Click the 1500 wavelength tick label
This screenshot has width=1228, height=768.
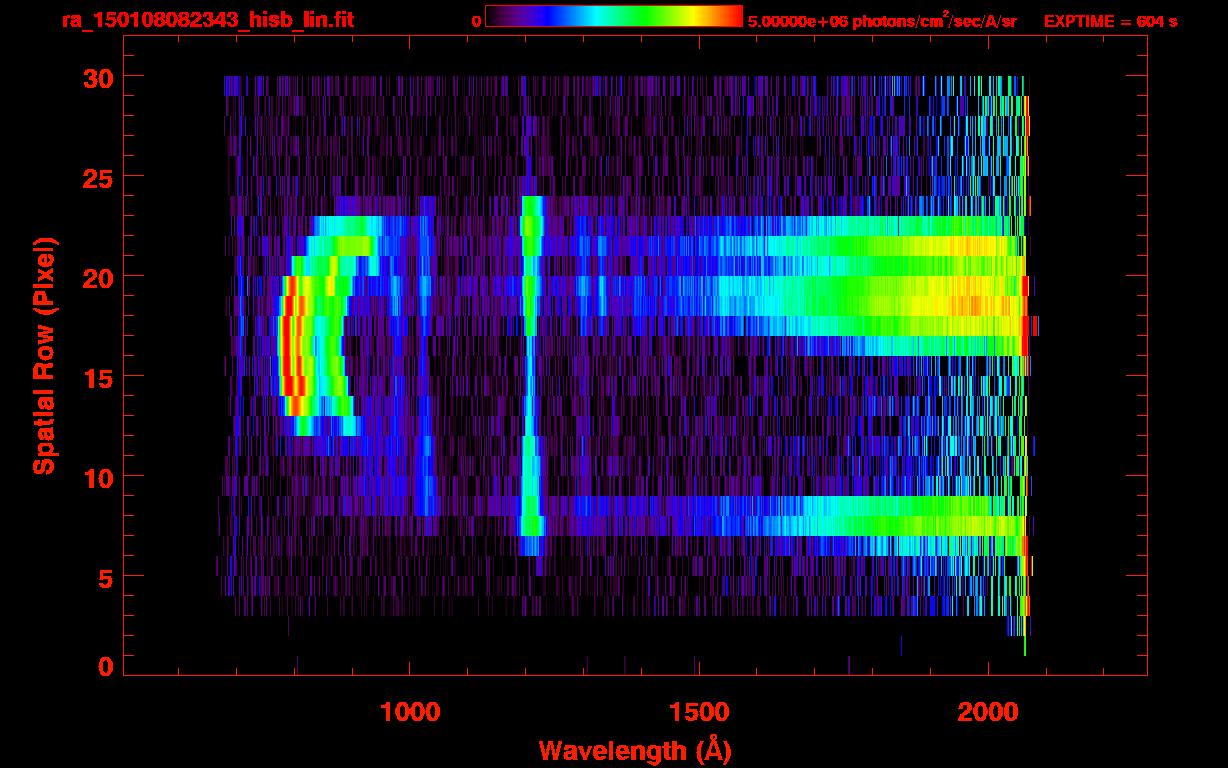698,712
